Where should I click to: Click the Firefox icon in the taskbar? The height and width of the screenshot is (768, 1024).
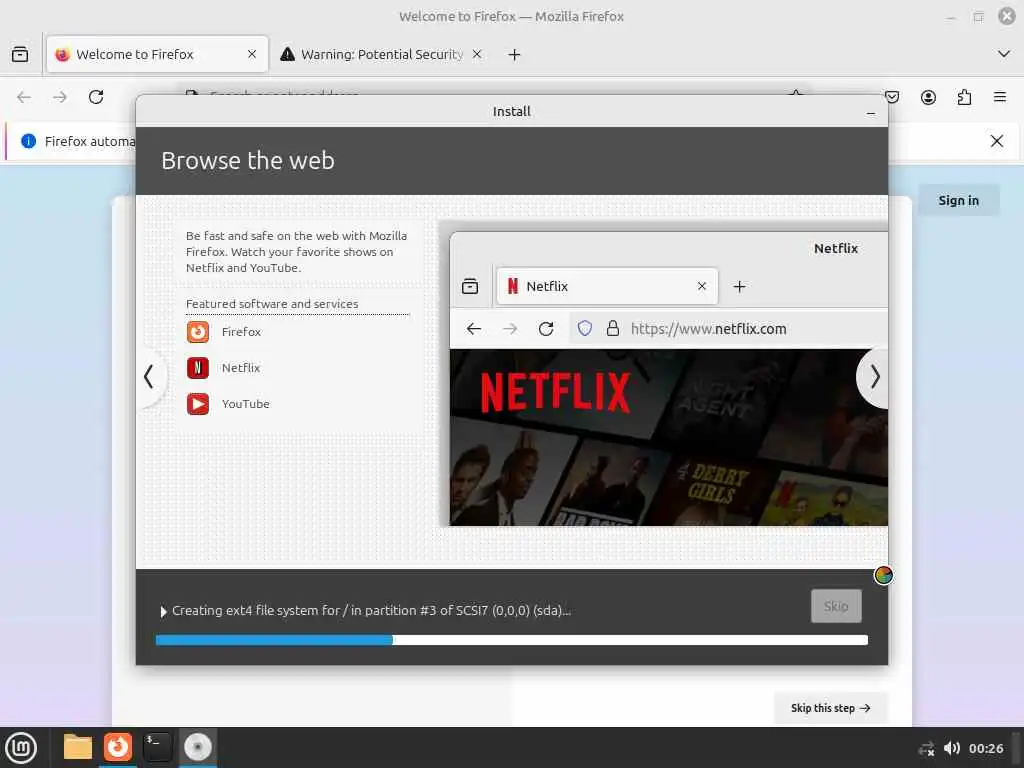point(118,747)
